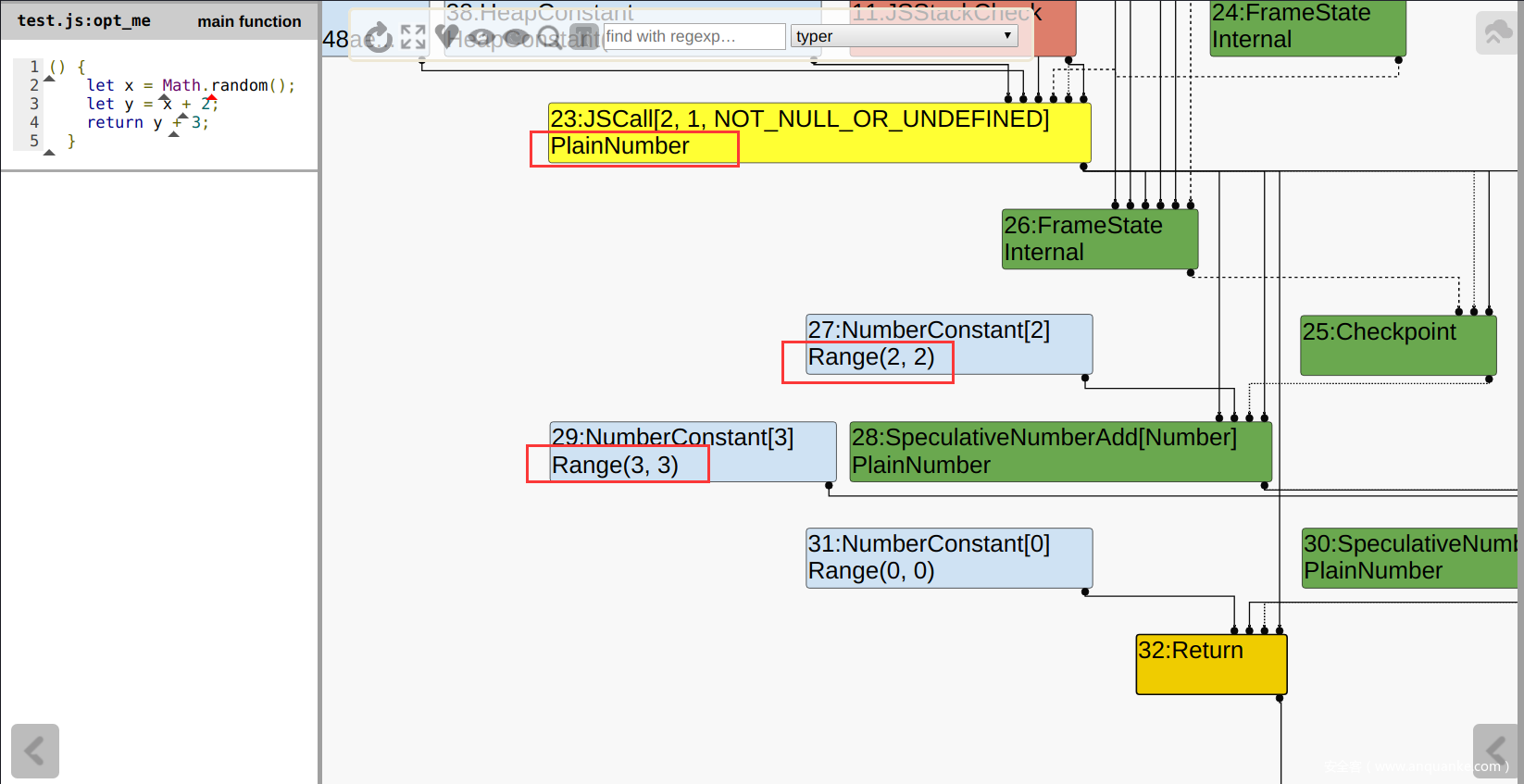Click the upload file icon at top right
Viewport: 1524px width, 784px height.
tap(1496, 33)
